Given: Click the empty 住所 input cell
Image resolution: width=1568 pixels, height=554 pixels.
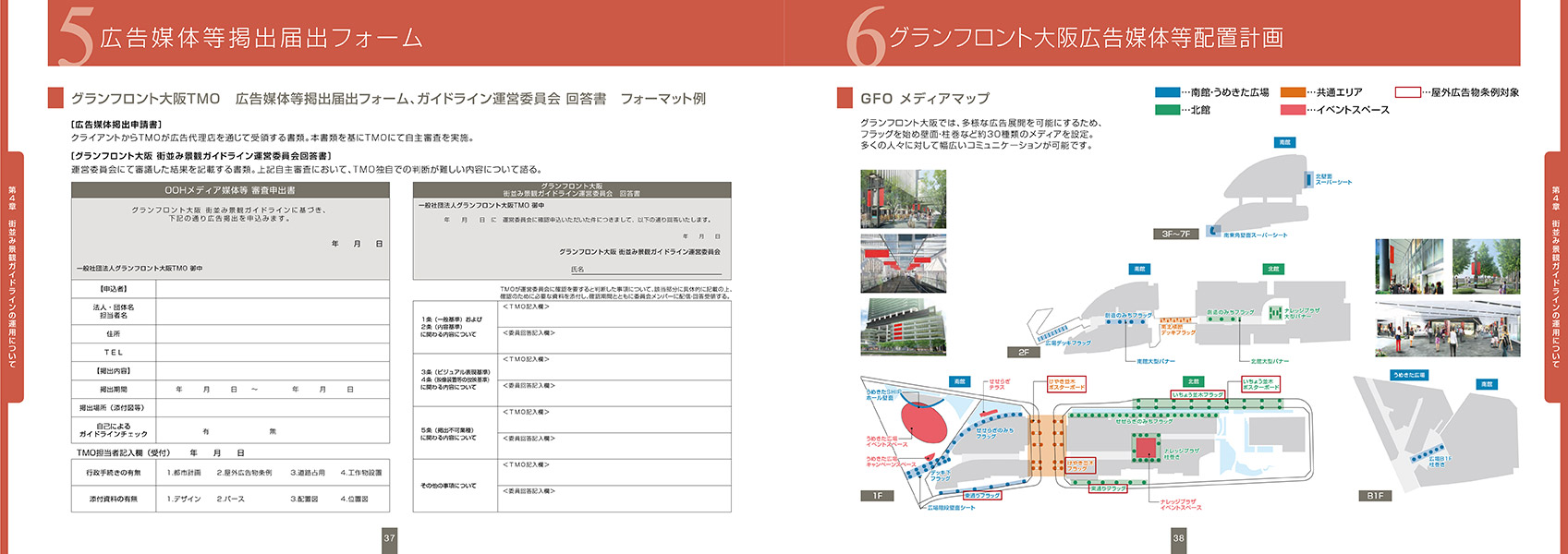Looking at the screenshot, I should pos(273,333).
